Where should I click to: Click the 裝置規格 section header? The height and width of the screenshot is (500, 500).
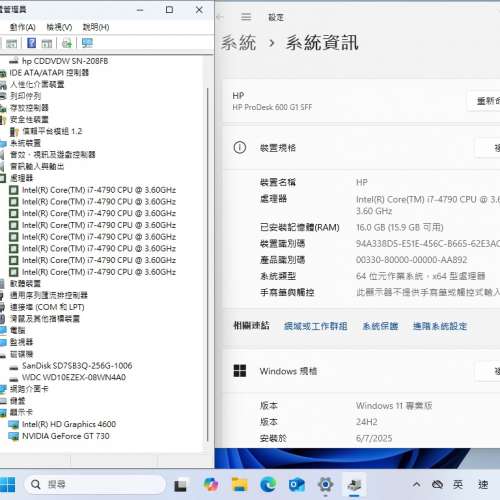(x=362, y=147)
